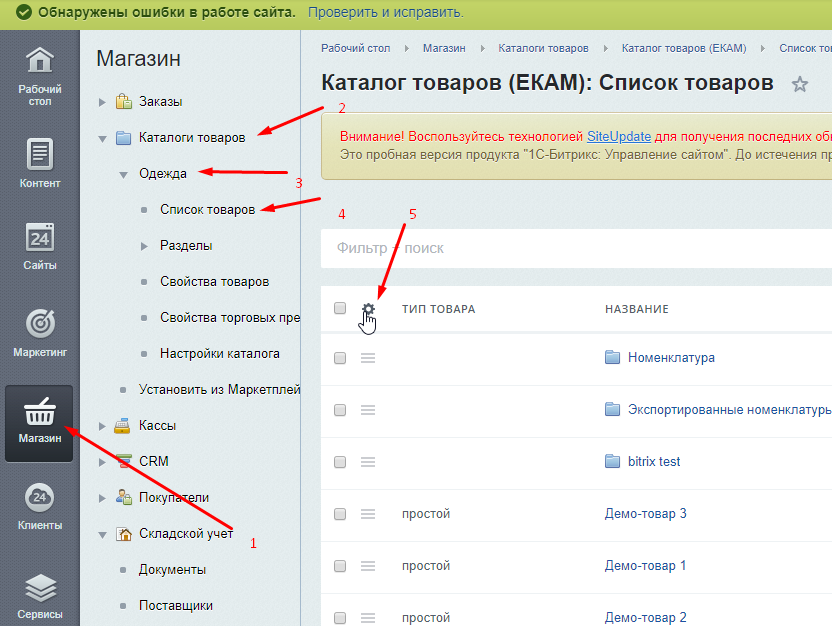Expand the Покупатели tree node
This screenshot has width=832, height=626.
coord(102,498)
